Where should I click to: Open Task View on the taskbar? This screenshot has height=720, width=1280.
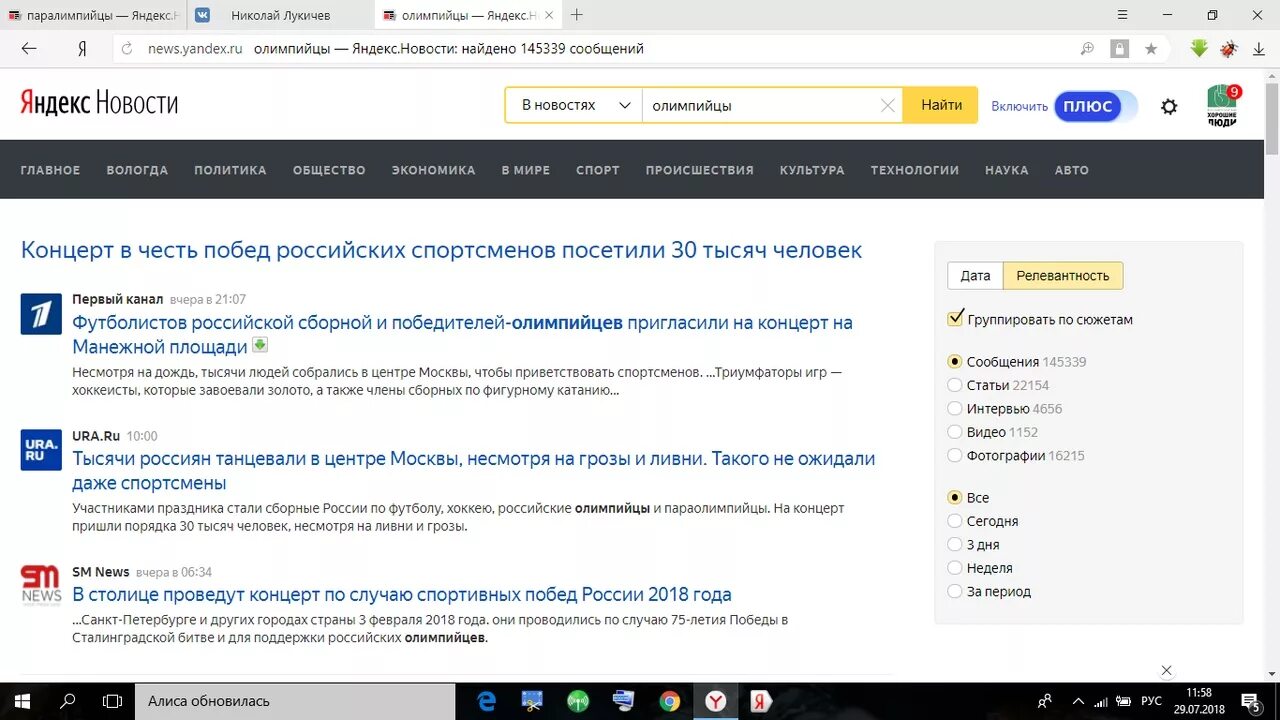(113, 701)
